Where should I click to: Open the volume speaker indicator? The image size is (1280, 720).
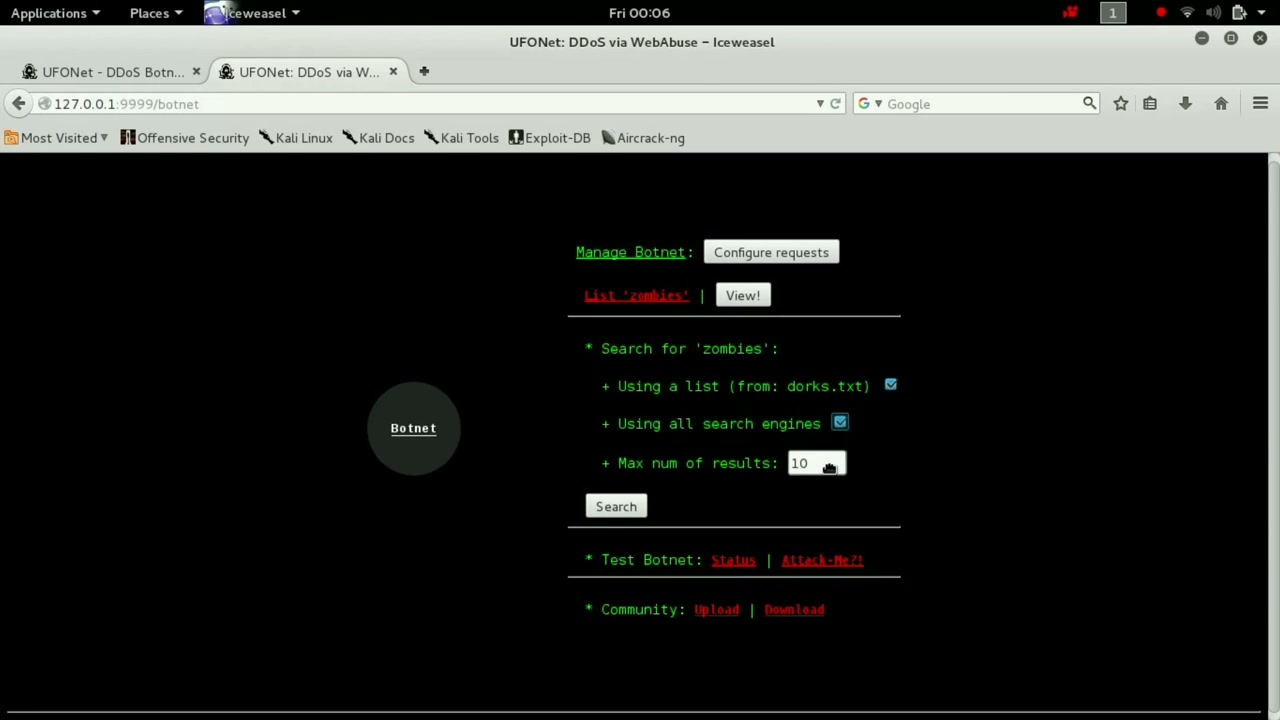[x=1213, y=13]
